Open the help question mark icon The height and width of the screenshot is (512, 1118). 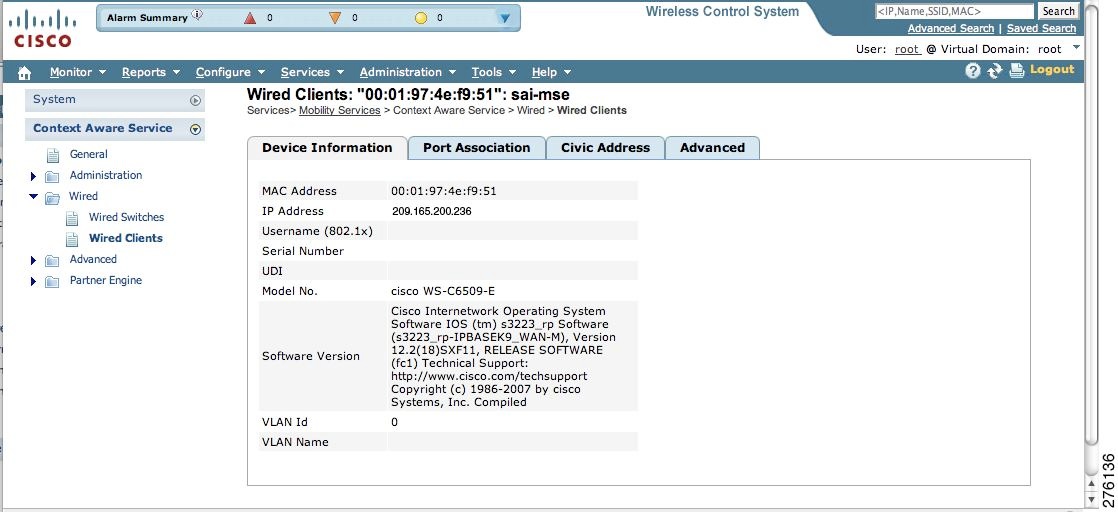(973, 70)
